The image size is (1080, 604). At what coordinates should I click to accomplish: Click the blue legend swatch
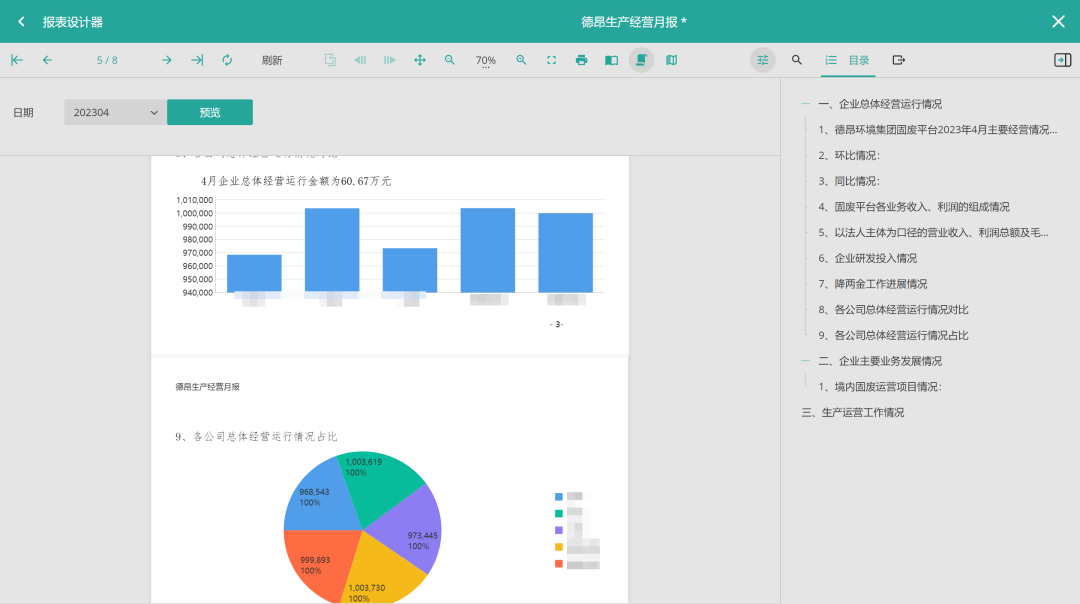(x=559, y=497)
